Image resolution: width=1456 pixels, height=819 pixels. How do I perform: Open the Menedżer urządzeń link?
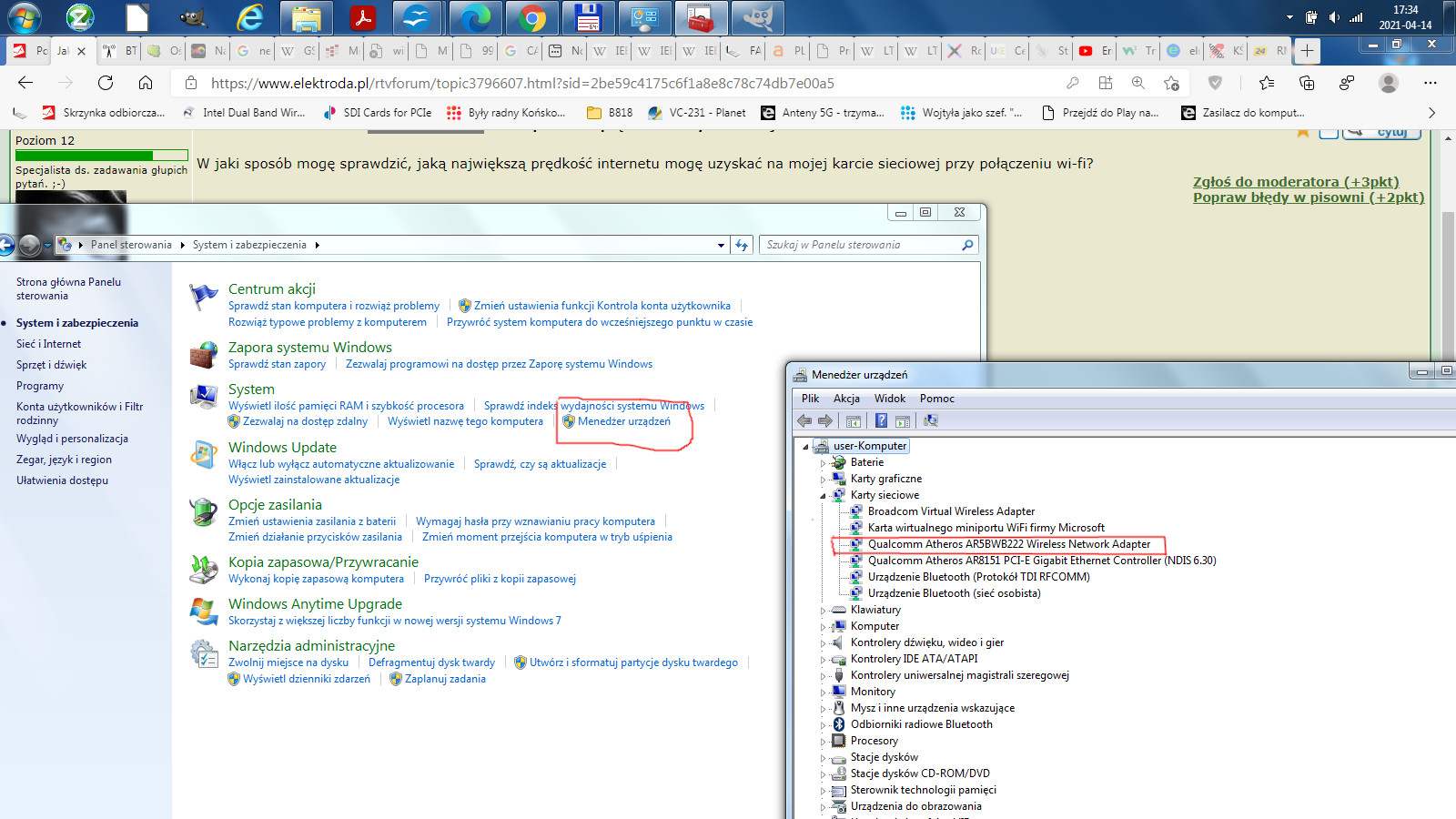[624, 421]
